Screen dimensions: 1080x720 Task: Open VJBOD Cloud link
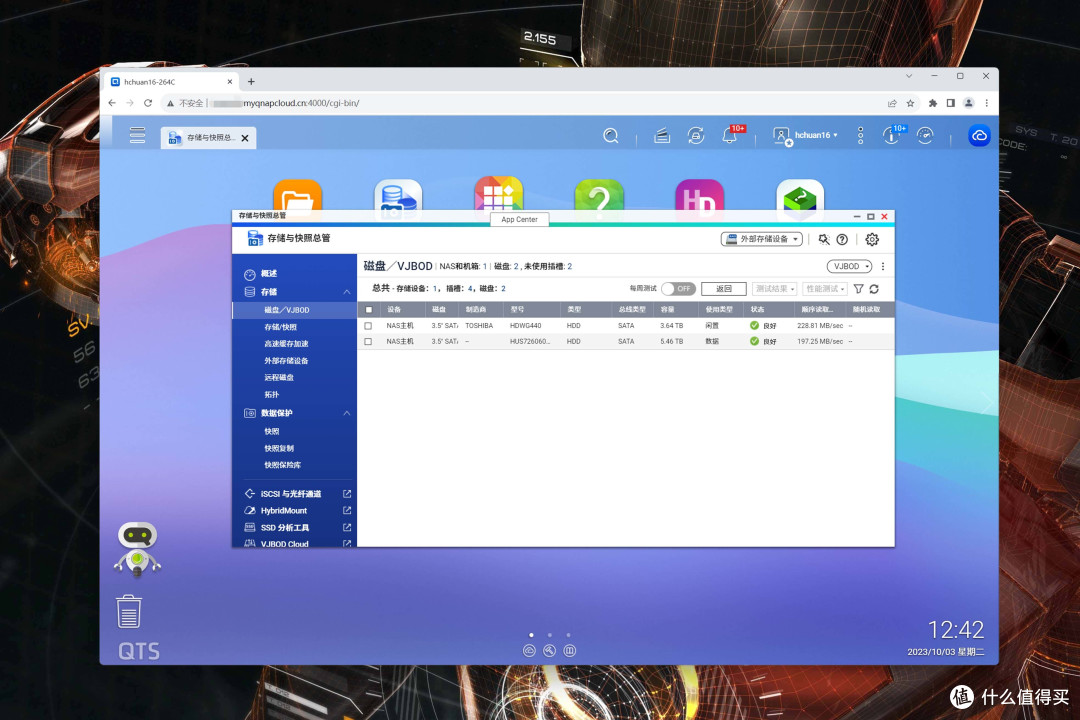point(284,544)
